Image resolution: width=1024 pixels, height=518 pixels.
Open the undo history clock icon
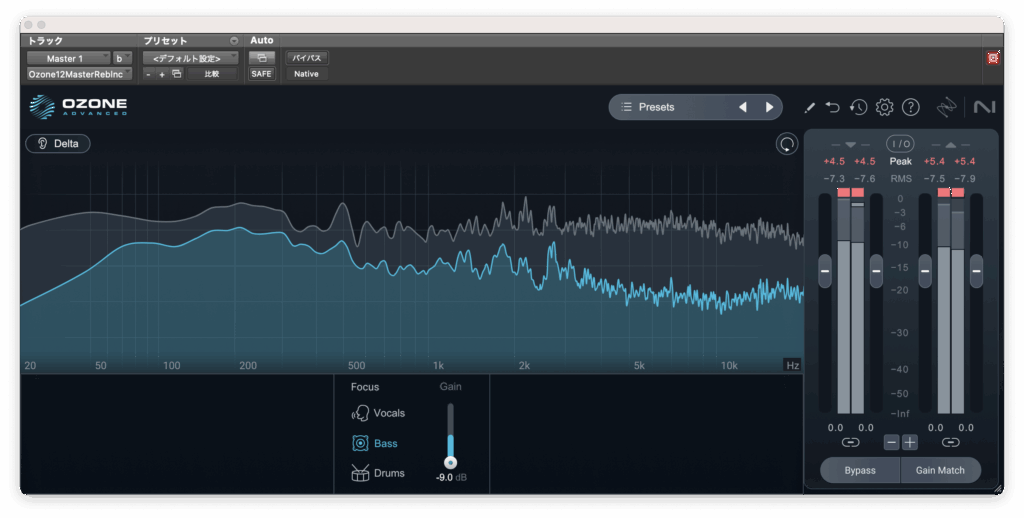pyautogui.click(x=858, y=107)
